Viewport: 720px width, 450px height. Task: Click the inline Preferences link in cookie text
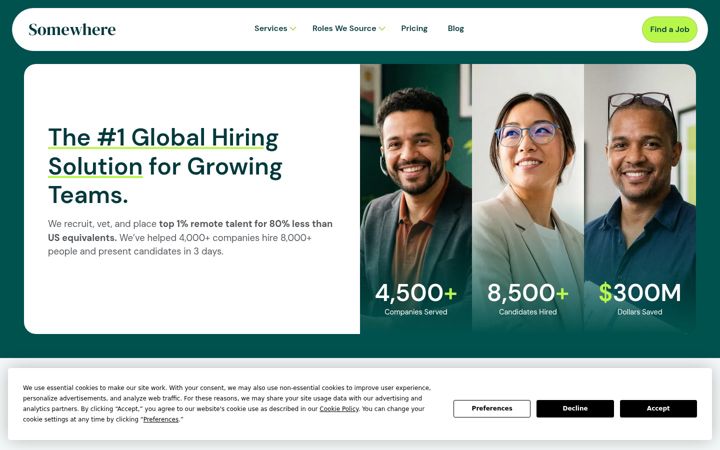[x=161, y=419]
